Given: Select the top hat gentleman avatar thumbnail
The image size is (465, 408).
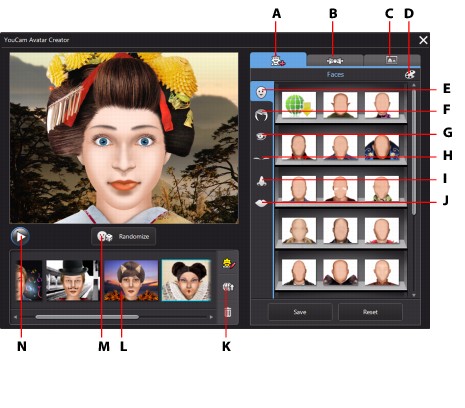Looking at the screenshot, I should pos(72,280).
